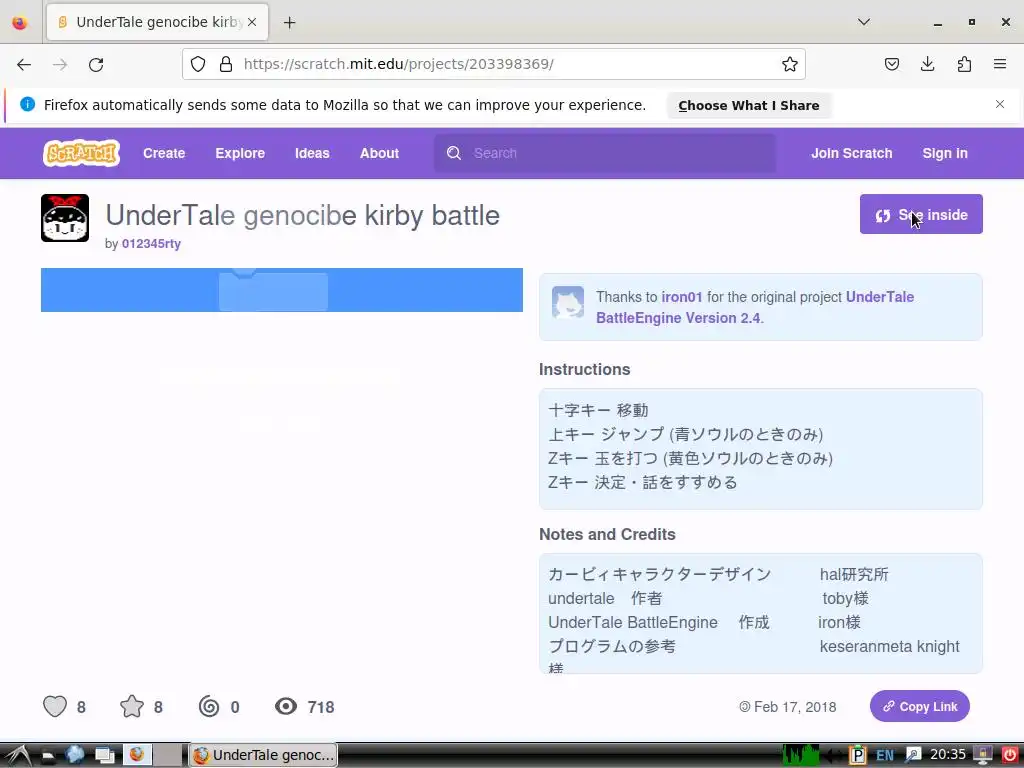Click the red power button in the tray
Viewport: 1024px width, 768px height.
(x=1010, y=756)
